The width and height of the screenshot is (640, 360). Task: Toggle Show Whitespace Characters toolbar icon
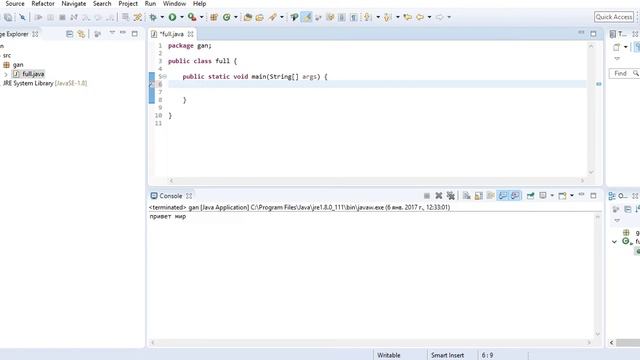354,17
